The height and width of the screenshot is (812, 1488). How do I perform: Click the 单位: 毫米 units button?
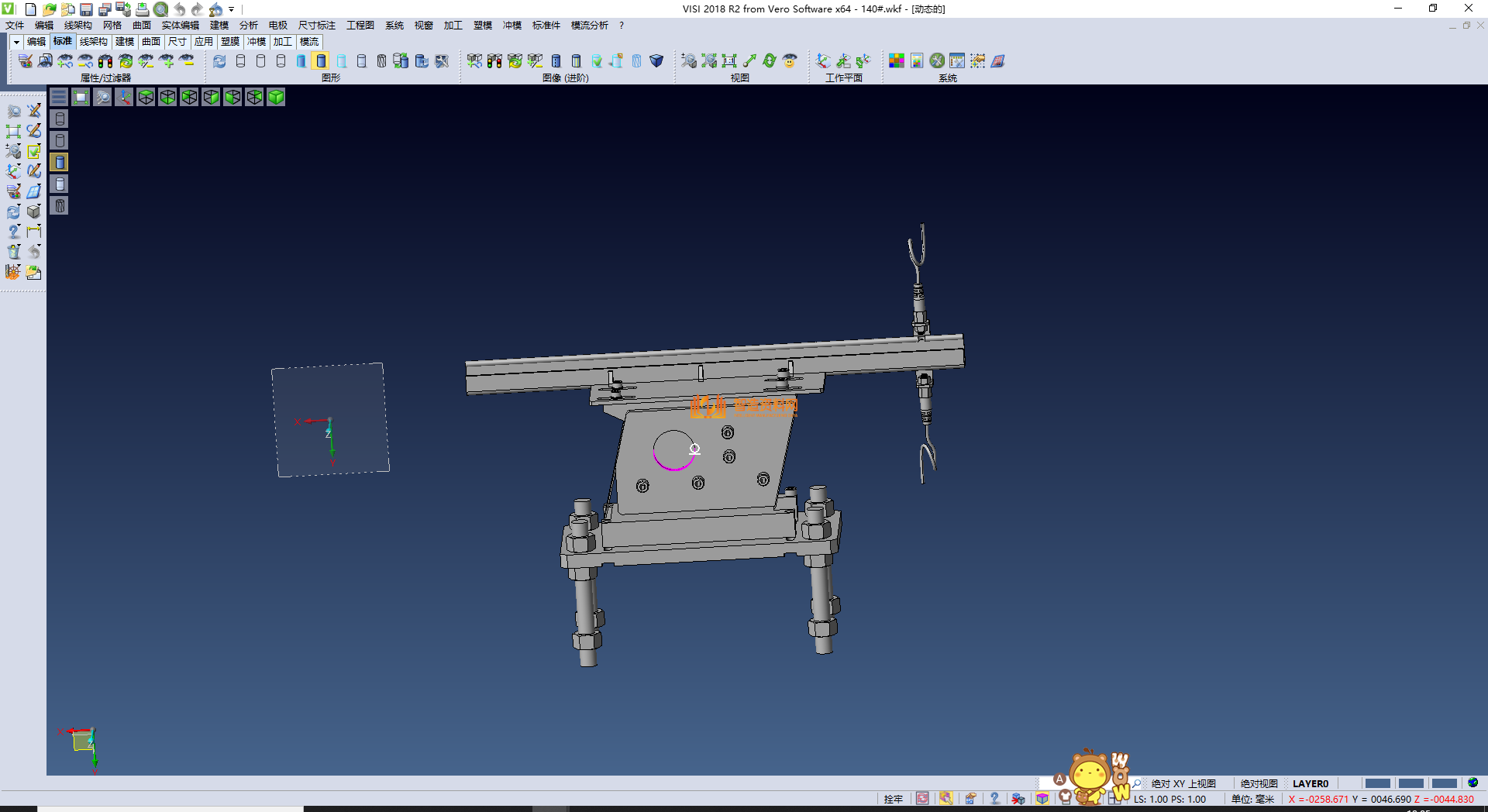[1252, 799]
